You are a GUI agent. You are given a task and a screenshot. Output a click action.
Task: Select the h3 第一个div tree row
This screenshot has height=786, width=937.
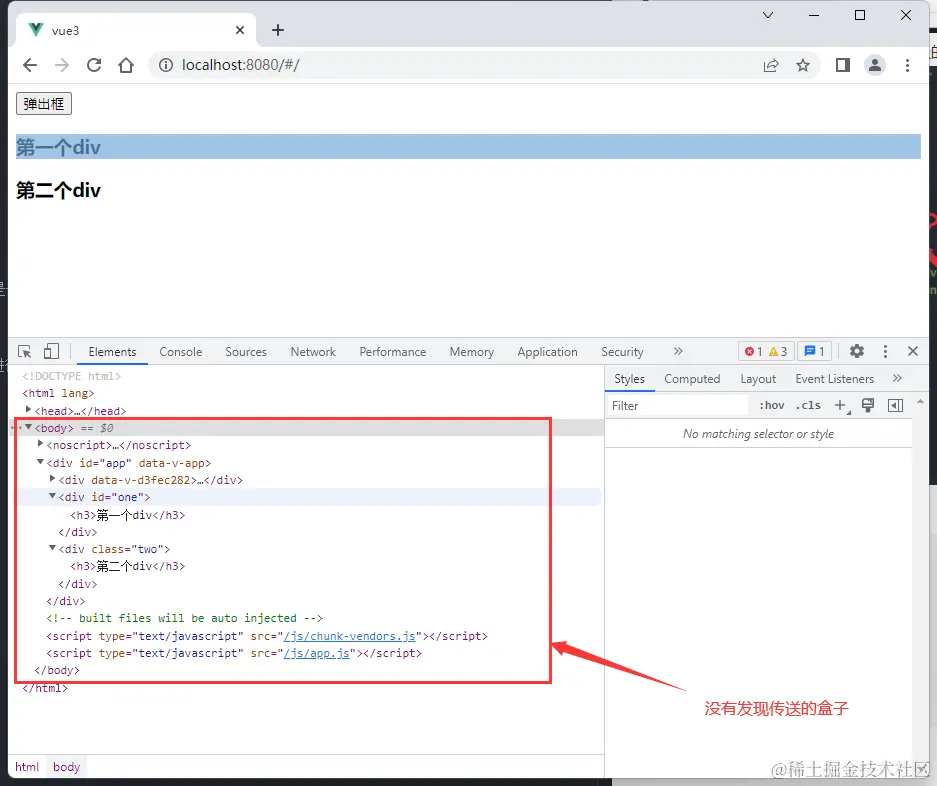[128, 515]
